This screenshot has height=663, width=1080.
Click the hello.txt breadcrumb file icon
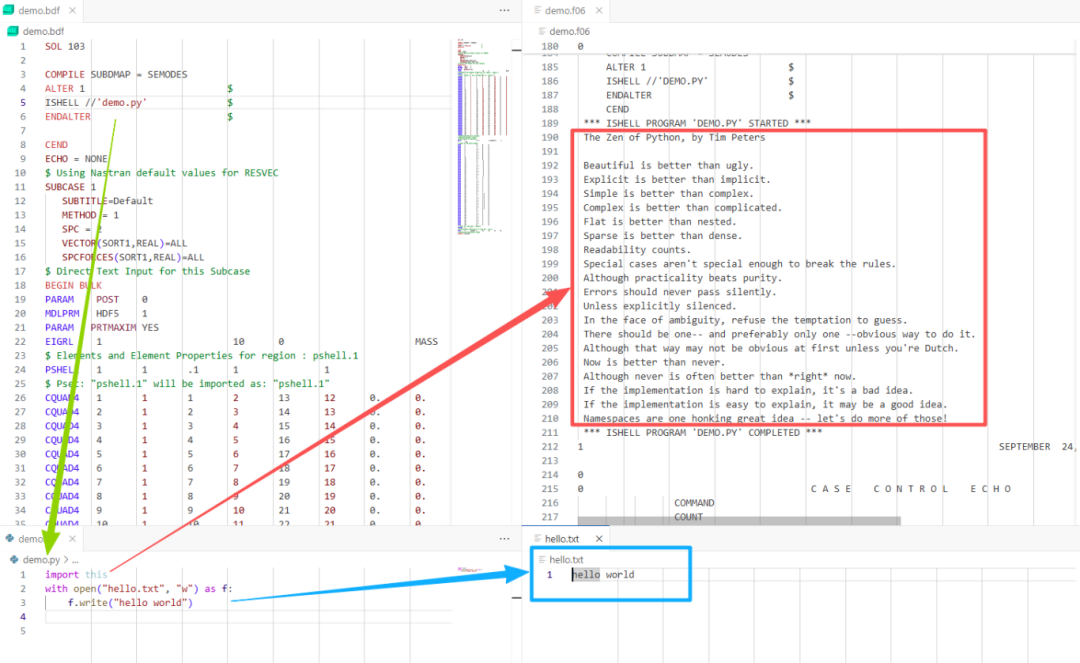tap(542, 559)
